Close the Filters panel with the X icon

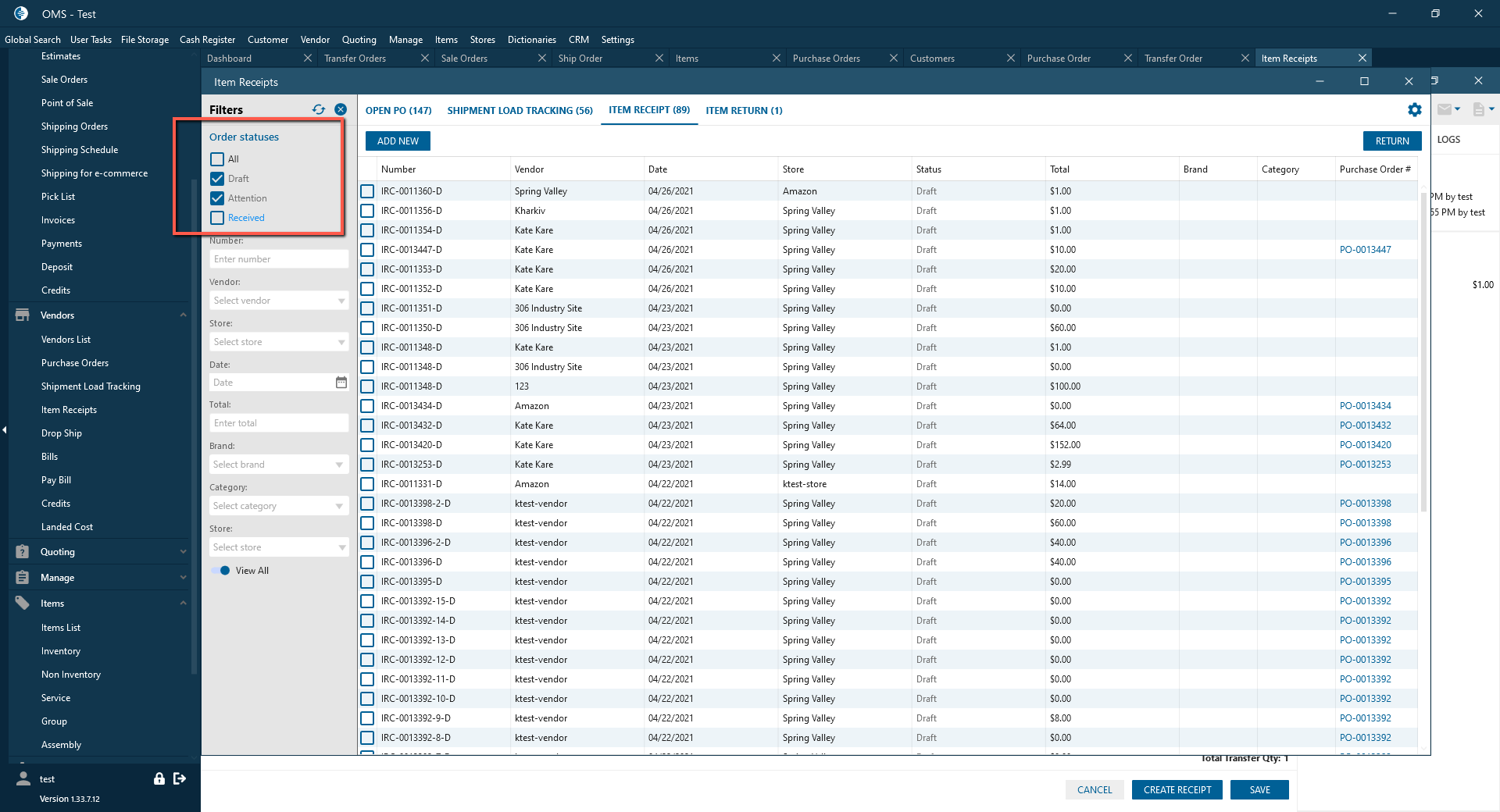tap(341, 109)
